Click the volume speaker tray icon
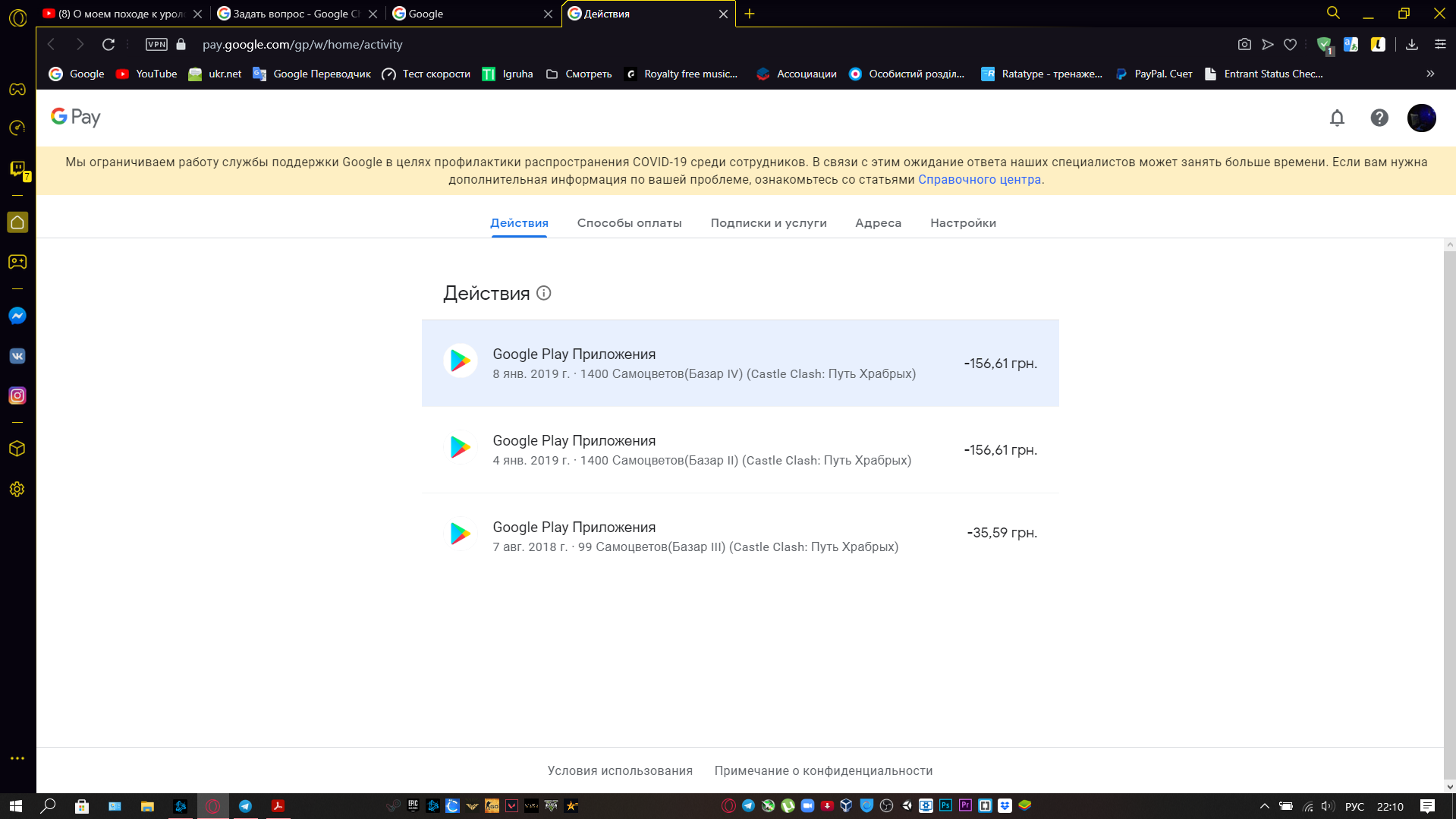 [x=1327, y=806]
